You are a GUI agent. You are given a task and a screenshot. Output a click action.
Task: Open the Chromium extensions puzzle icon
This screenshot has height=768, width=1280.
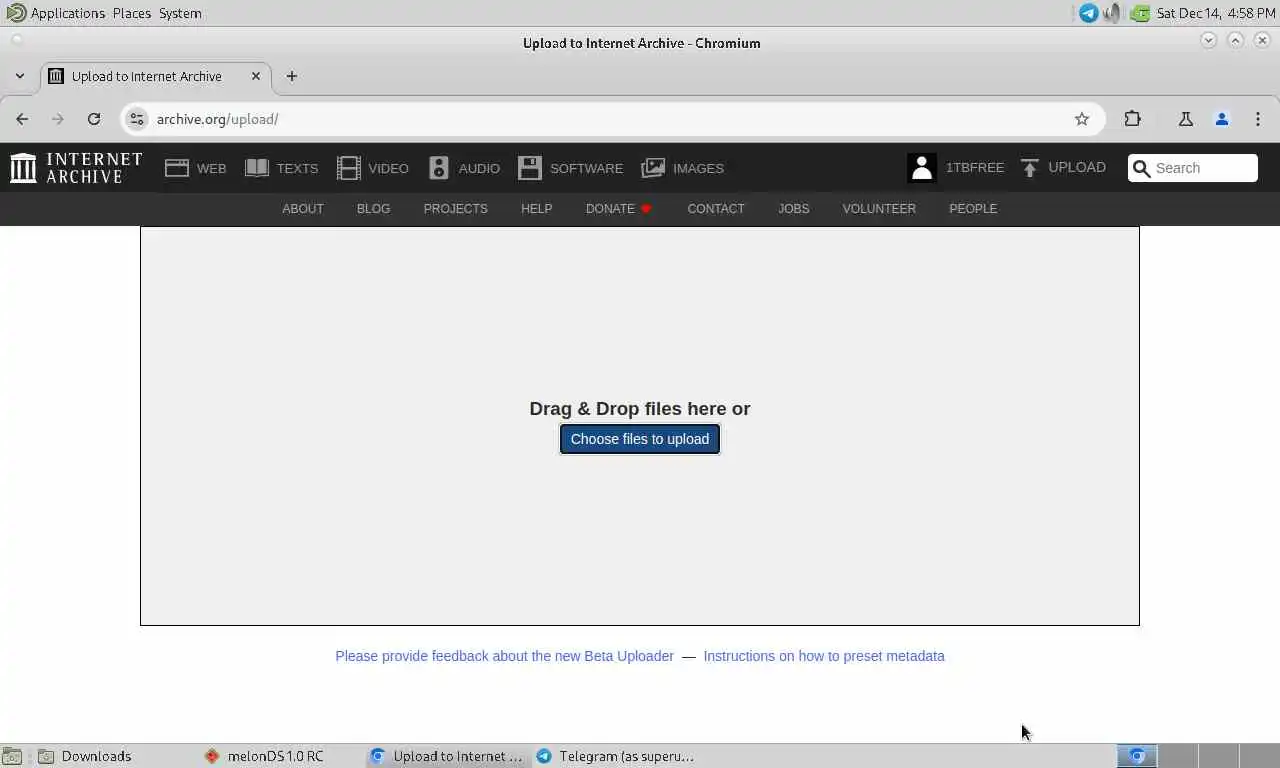point(1132,119)
